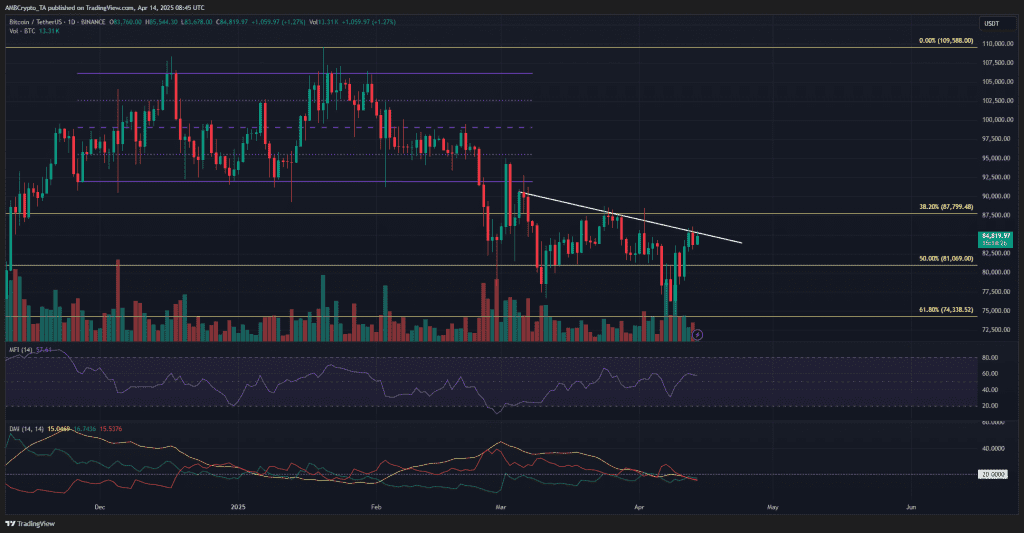This screenshot has height=533, width=1024.
Task: Open the USDT currency selector
Action: [x=992, y=24]
